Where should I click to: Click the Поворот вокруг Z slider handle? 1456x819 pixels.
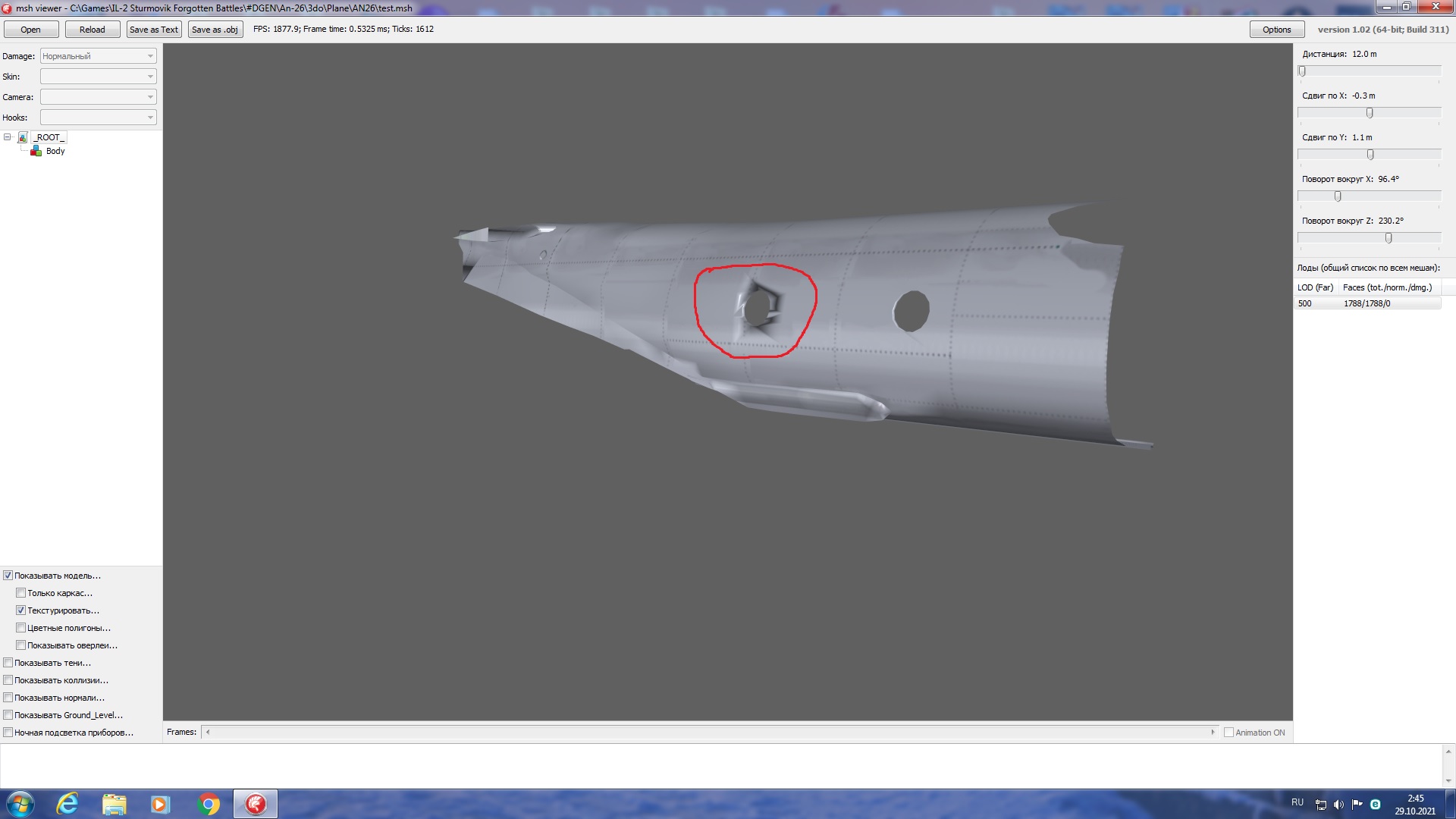pyautogui.click(x=1389, y=238)
